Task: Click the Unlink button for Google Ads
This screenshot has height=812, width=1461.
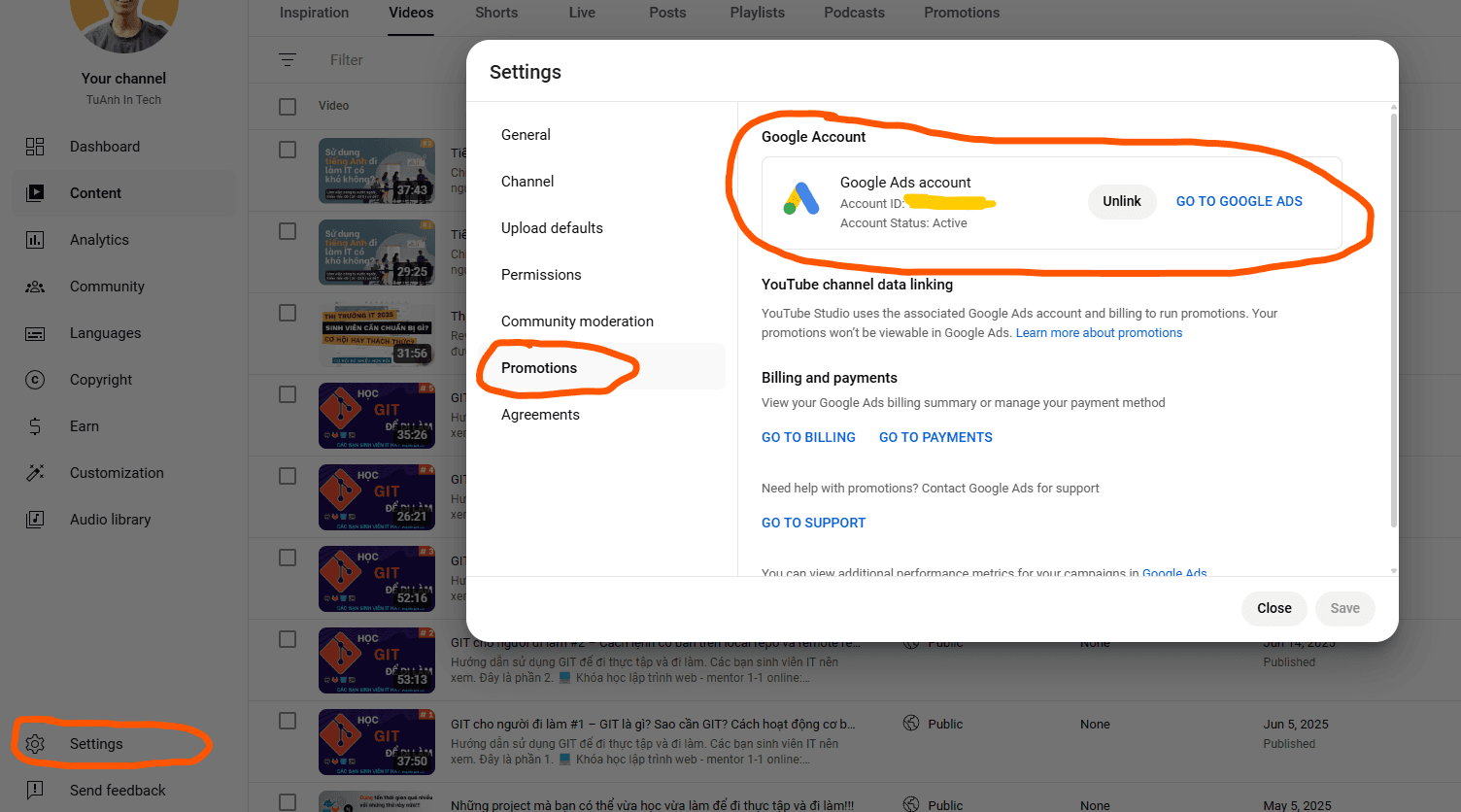Action: pos(1122,201)
